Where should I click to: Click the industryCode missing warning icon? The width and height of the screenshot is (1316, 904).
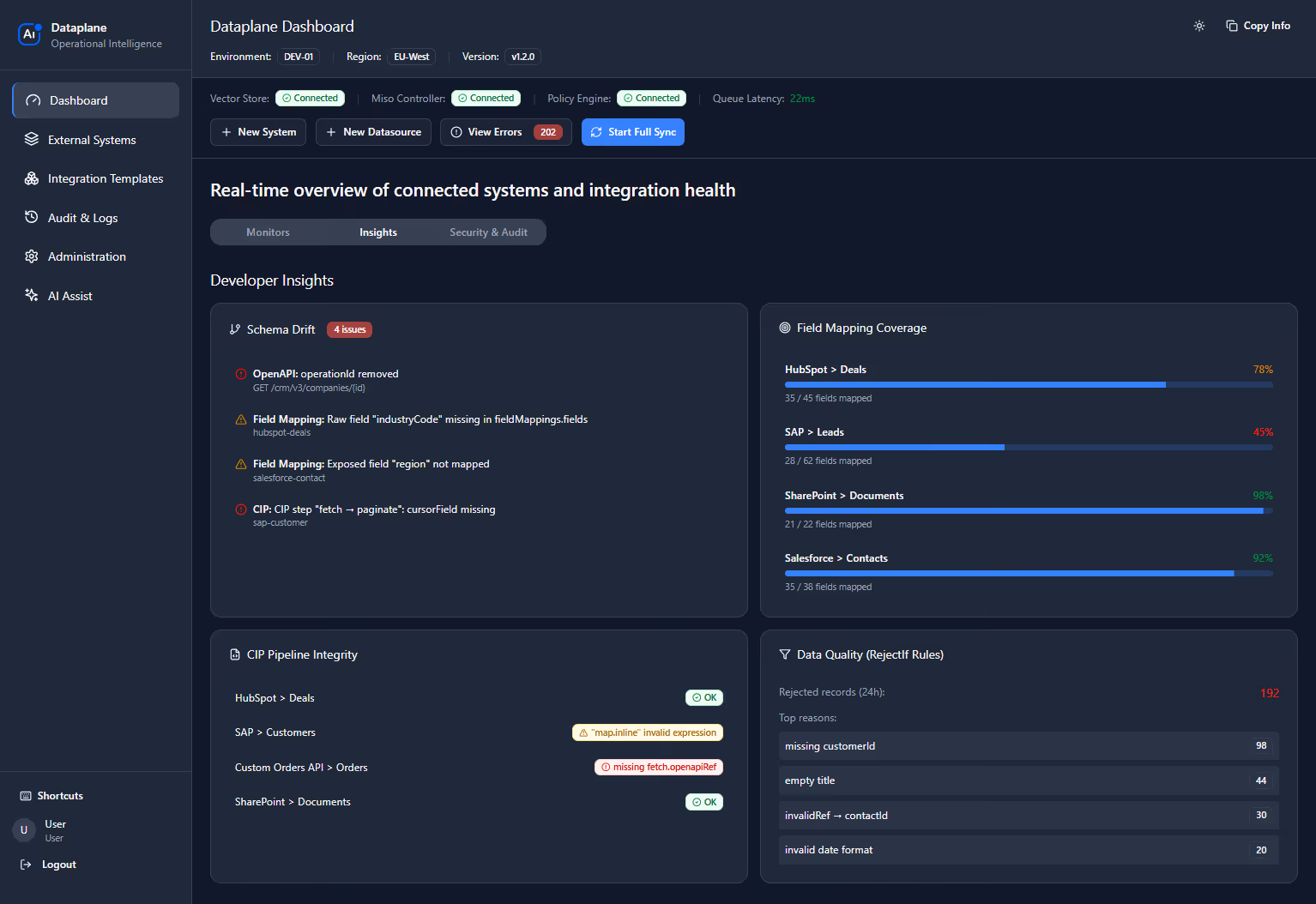coord(241,419)
